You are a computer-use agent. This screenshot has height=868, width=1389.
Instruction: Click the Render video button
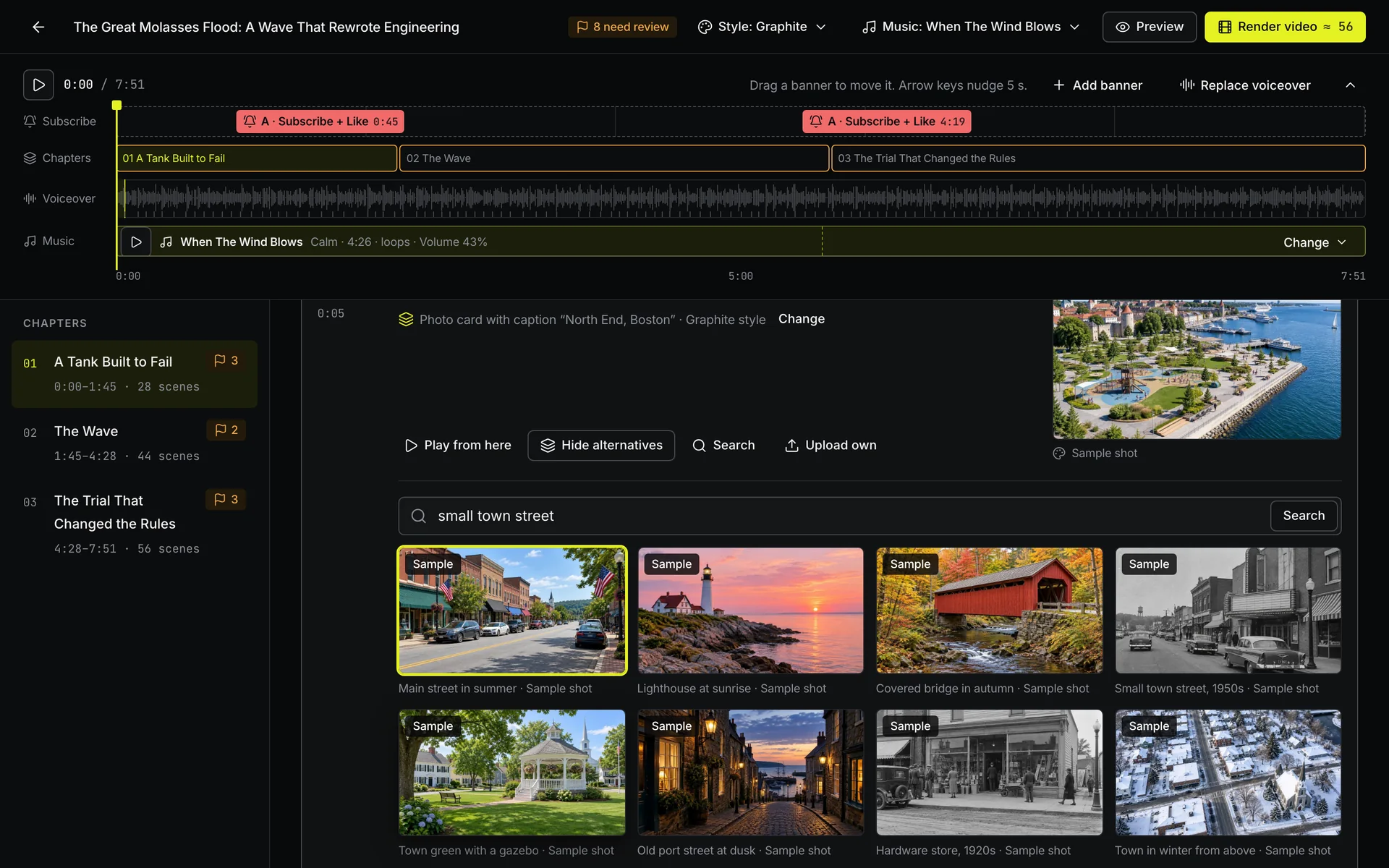tap(1285, 27)
